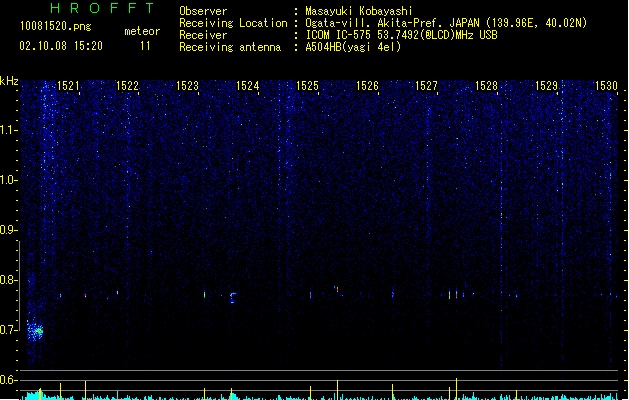
Task: Click the date stamp 02.10.08 15:20
Action: [x=61, y=46]
